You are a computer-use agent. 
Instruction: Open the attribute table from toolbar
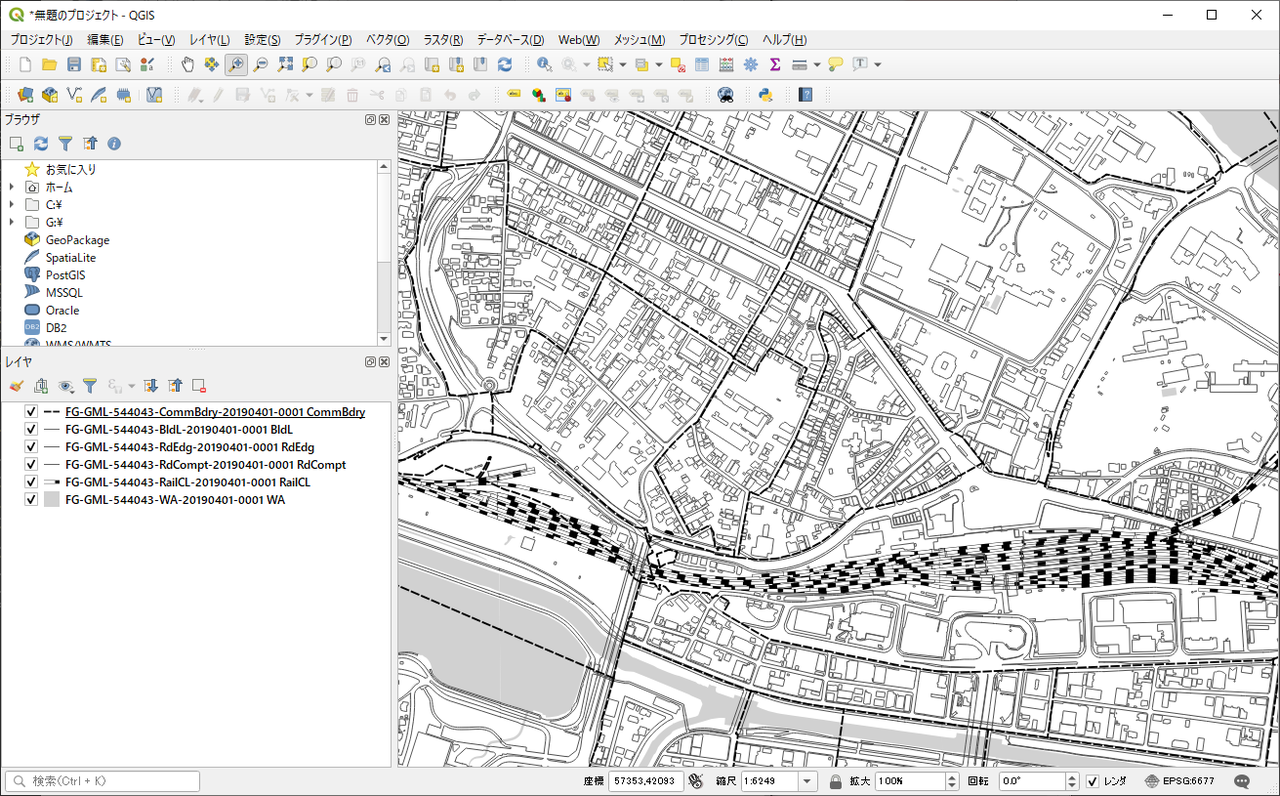(702, 65)
